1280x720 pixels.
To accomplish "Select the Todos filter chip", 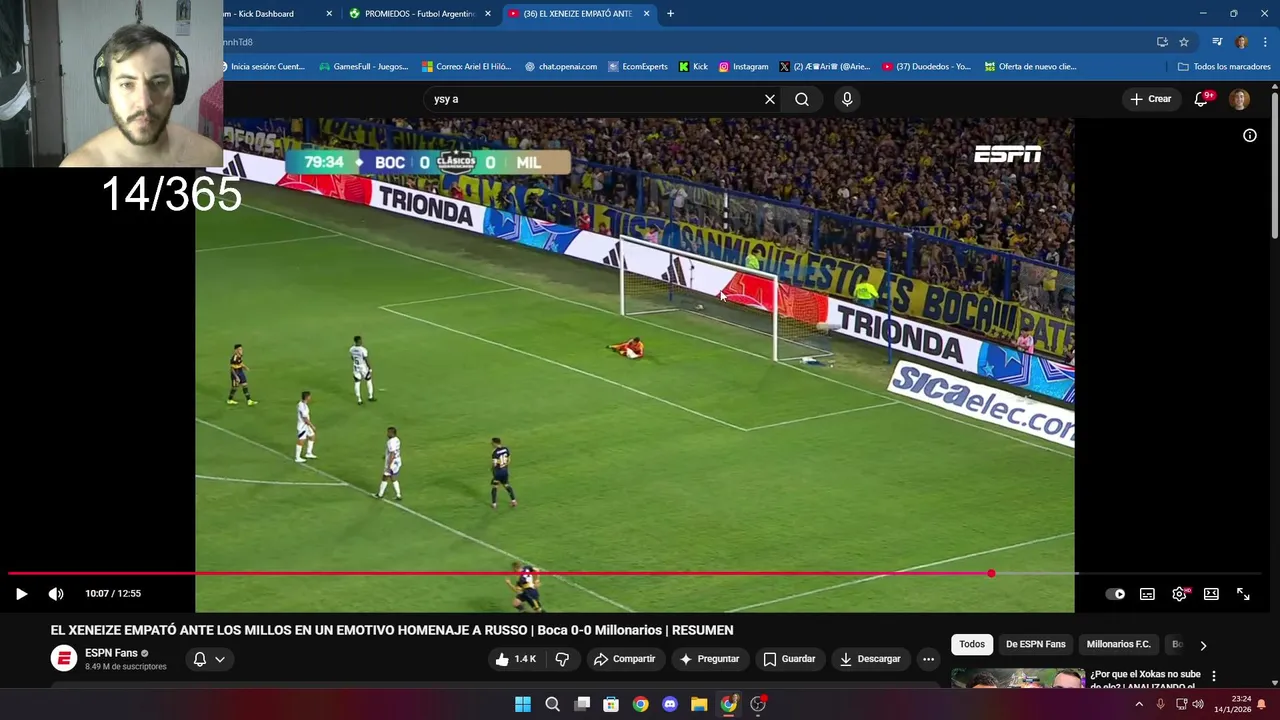I will 972,644.
